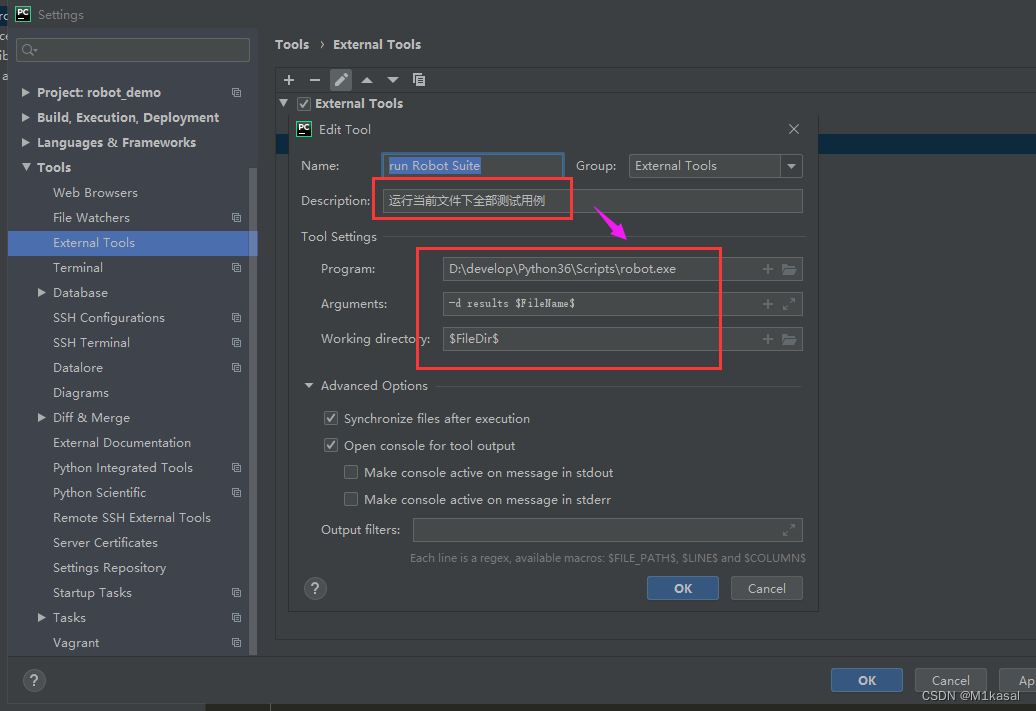This screenshot has width=1036, height=711.
Task: Expand the Output filters editor
Action: coord(789,530)
